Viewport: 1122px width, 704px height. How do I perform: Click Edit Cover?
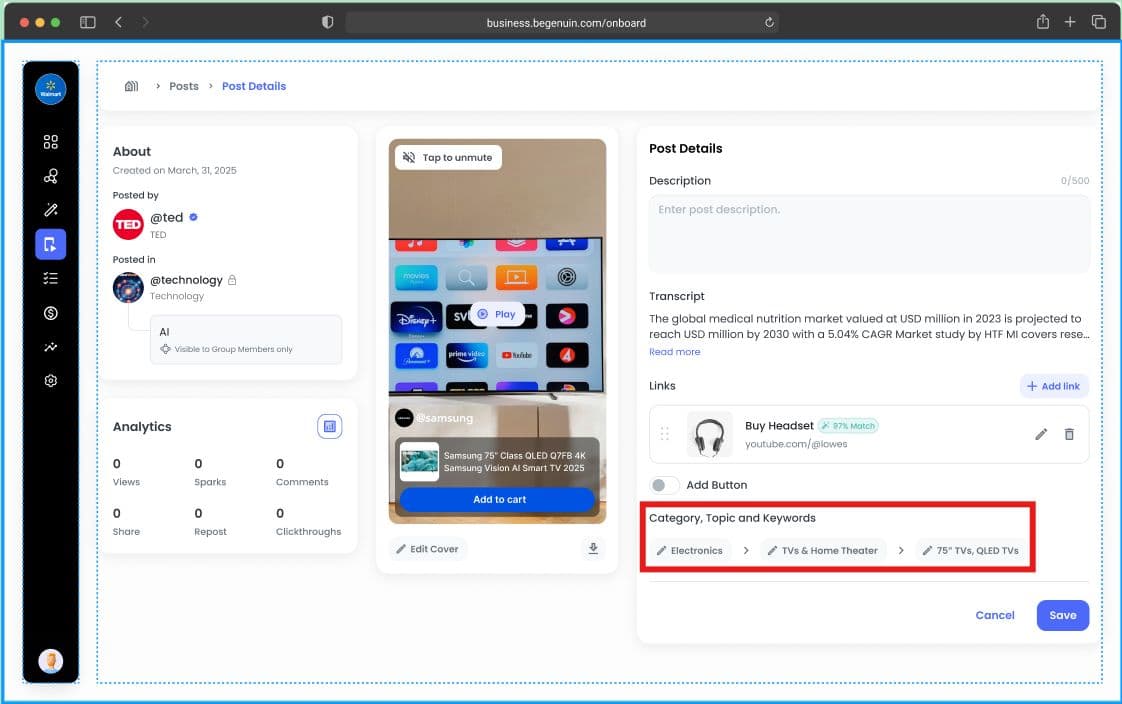(428, 549)
